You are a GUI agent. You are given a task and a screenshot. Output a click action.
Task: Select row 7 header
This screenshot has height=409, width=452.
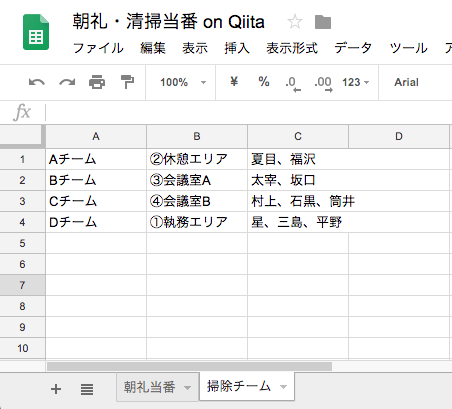tap(22, 285)
